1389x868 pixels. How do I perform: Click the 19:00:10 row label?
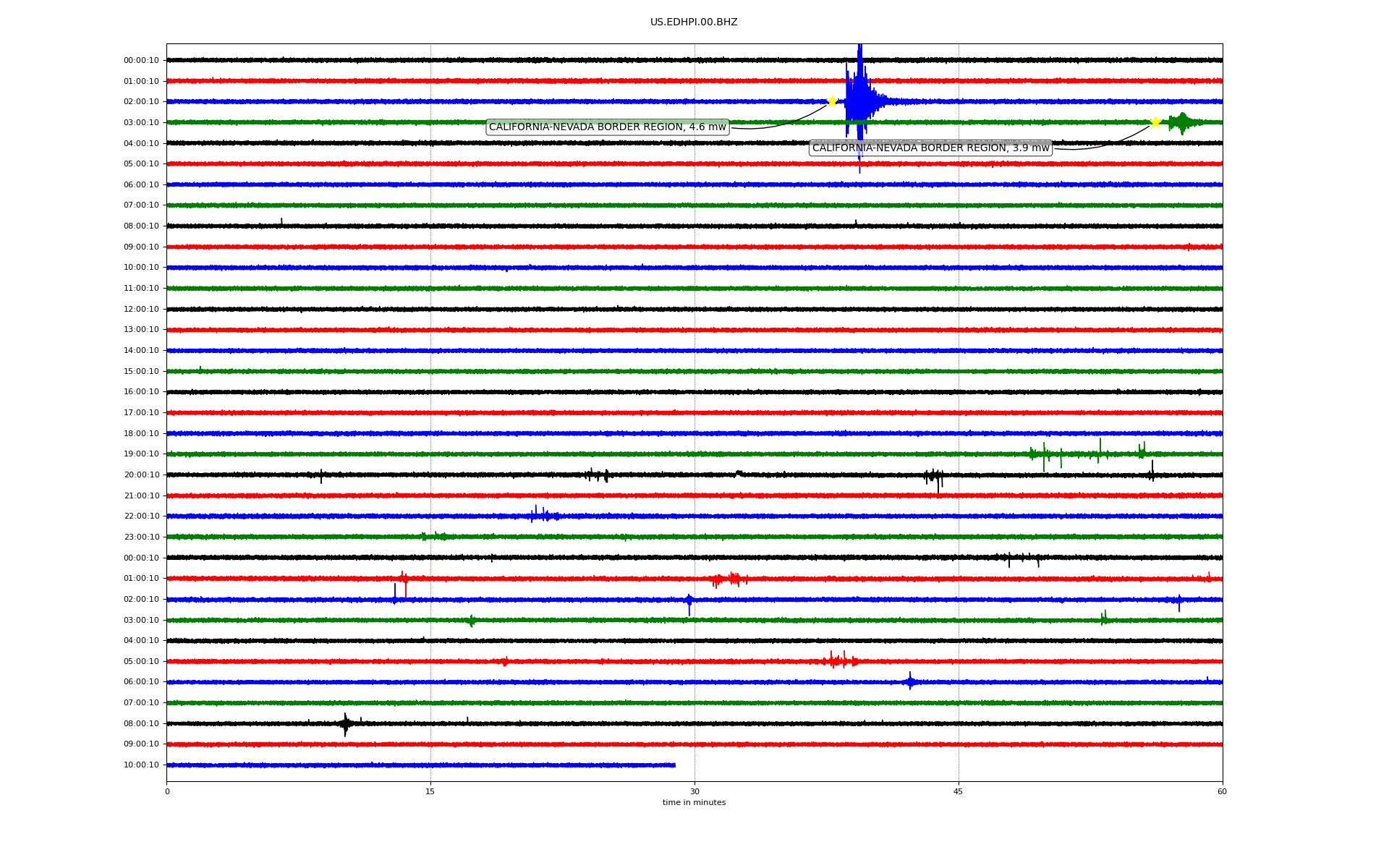click(141, 454)
